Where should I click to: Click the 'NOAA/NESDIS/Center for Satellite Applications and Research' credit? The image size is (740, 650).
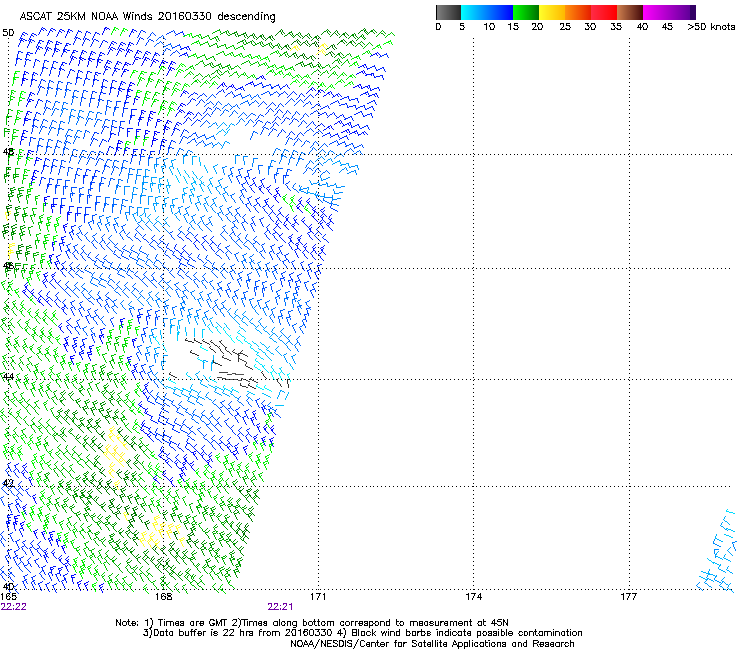click(432, 644)
